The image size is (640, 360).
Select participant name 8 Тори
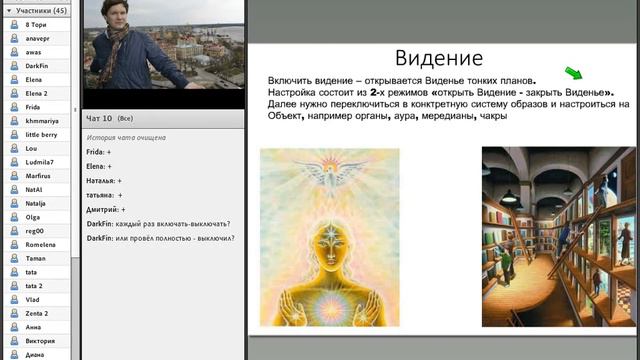(x=36, y=25)
